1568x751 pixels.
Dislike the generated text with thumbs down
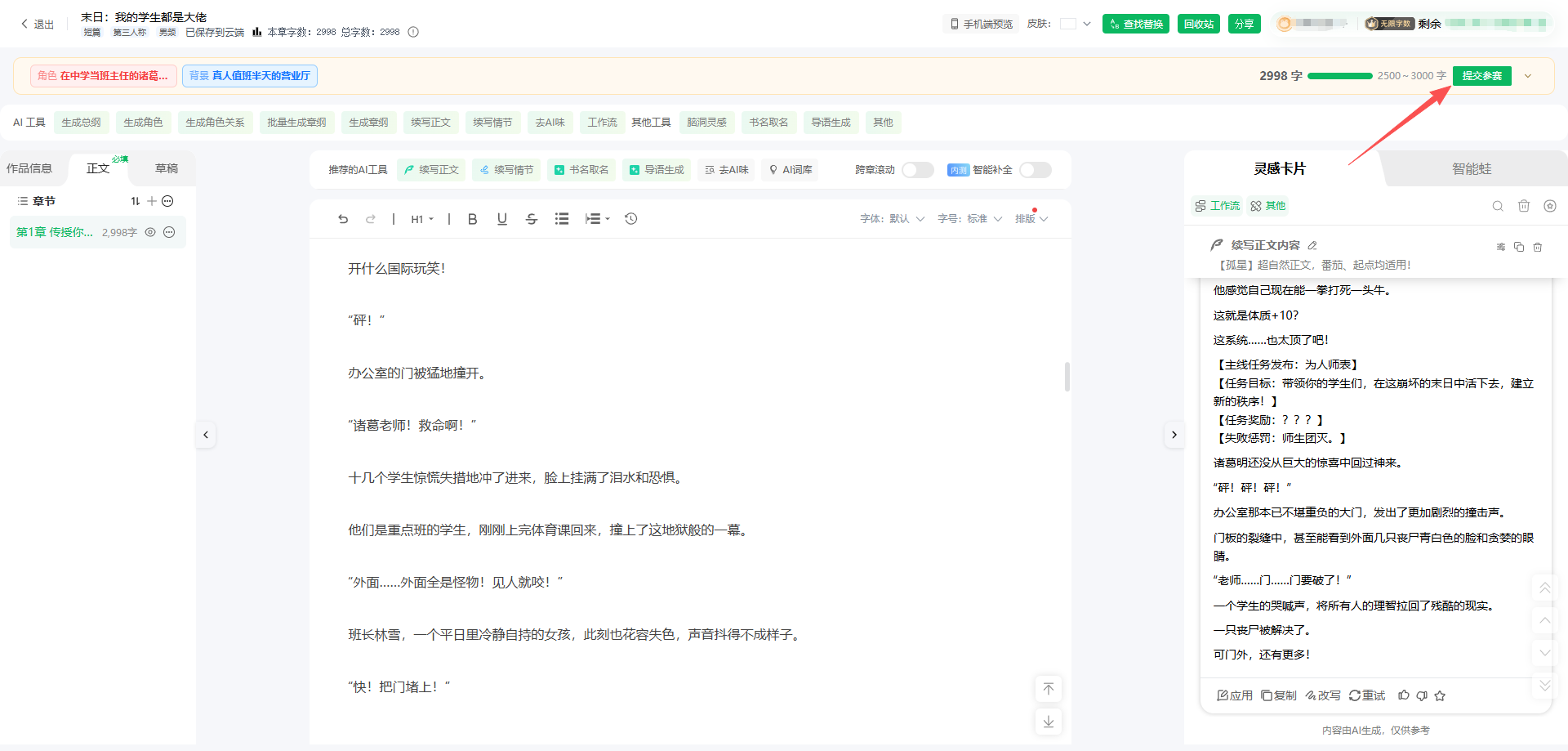click(x=1422, y=695)
